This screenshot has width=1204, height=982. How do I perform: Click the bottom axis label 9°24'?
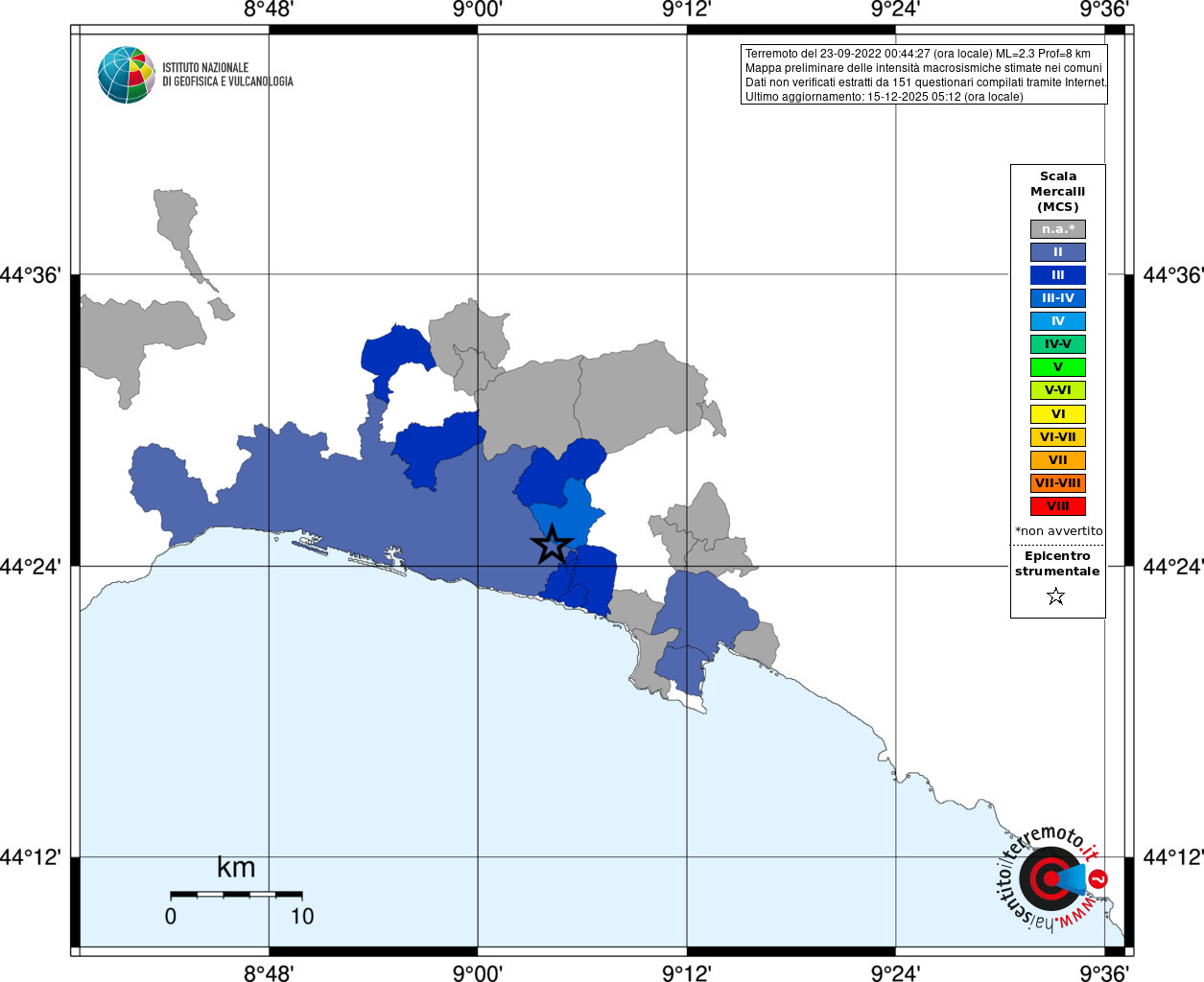(896, 972)
